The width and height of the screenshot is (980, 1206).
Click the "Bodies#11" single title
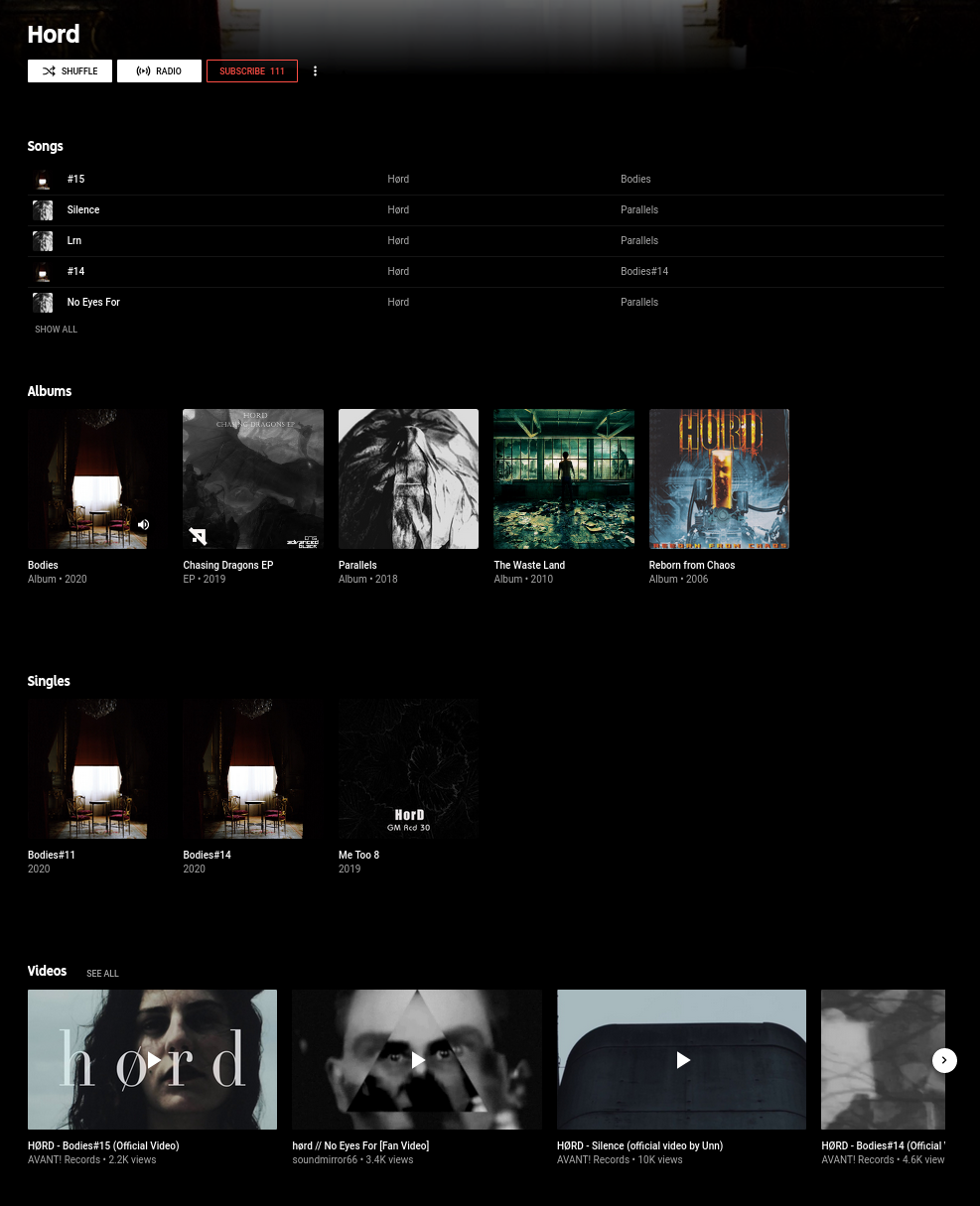pyautogui.click(x=52, y=856)
